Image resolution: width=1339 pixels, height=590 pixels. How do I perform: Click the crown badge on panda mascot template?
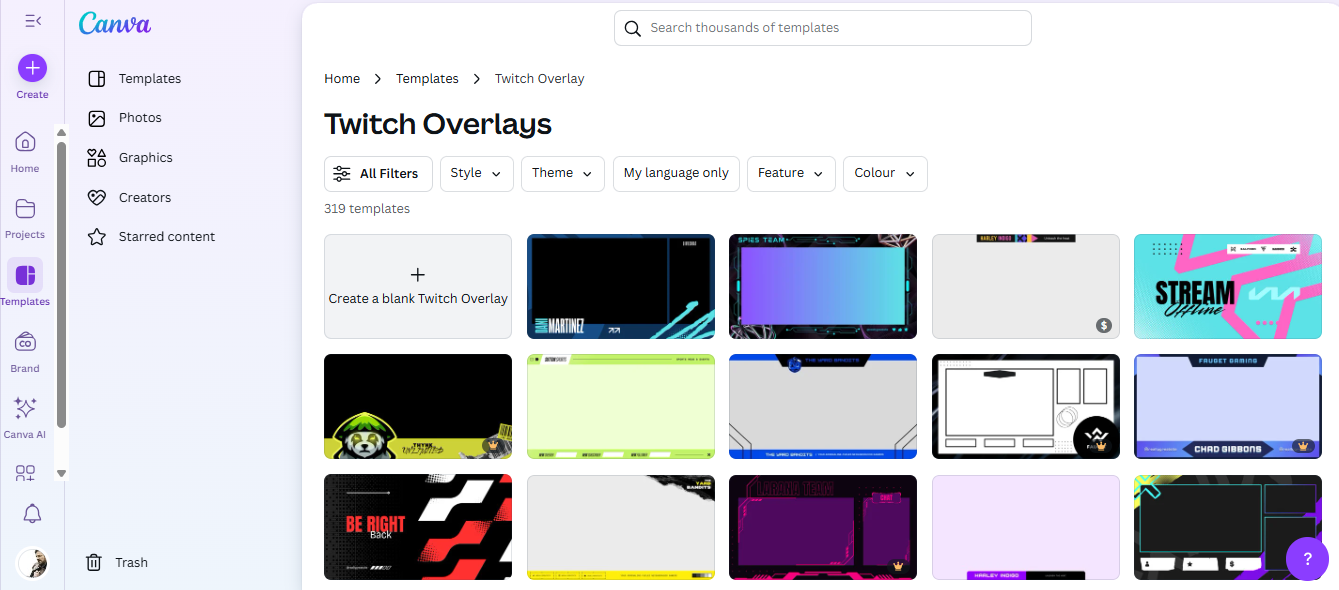pos(492,445)
